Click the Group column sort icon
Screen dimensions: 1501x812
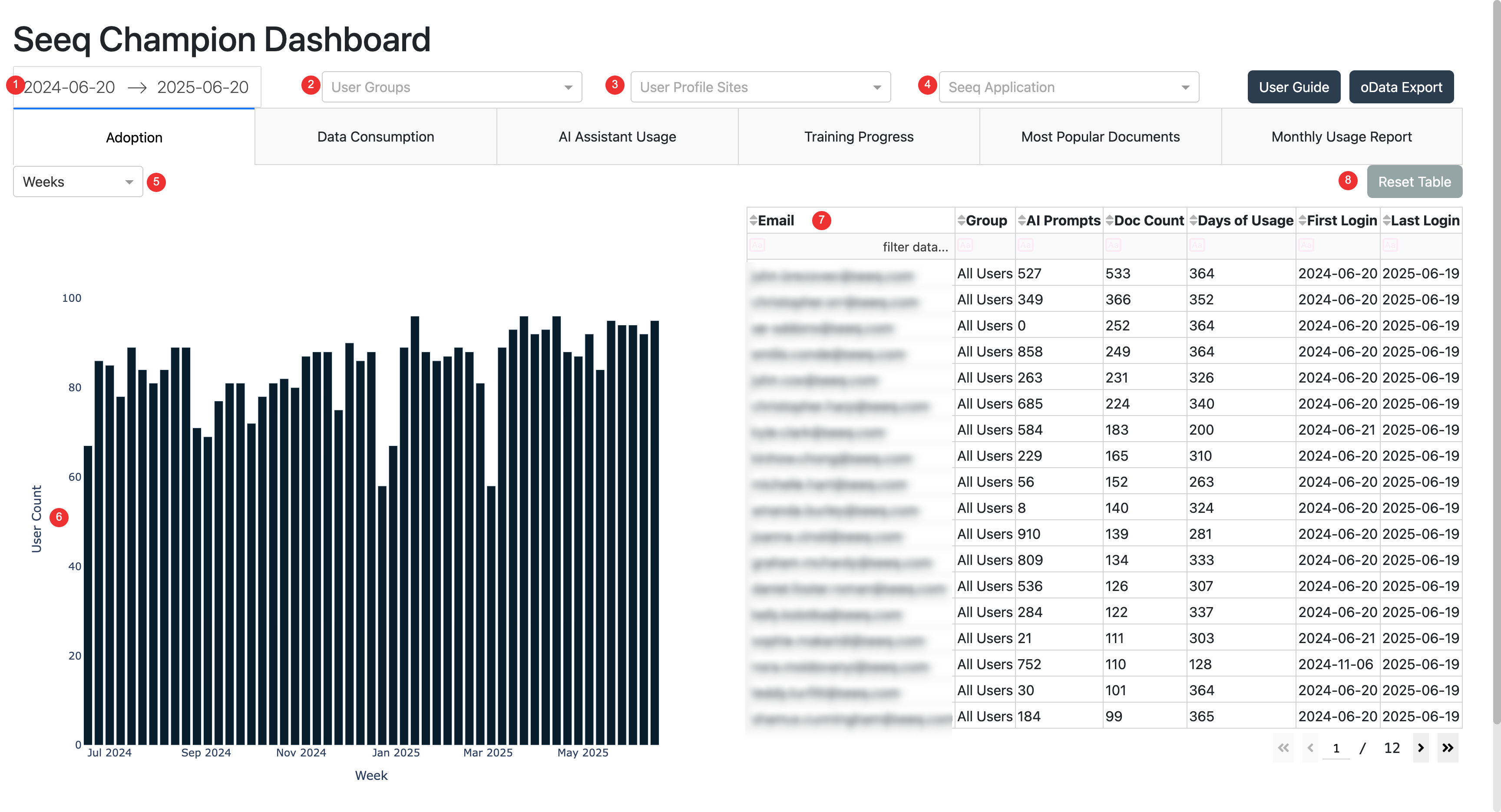[x=962, y=220]
